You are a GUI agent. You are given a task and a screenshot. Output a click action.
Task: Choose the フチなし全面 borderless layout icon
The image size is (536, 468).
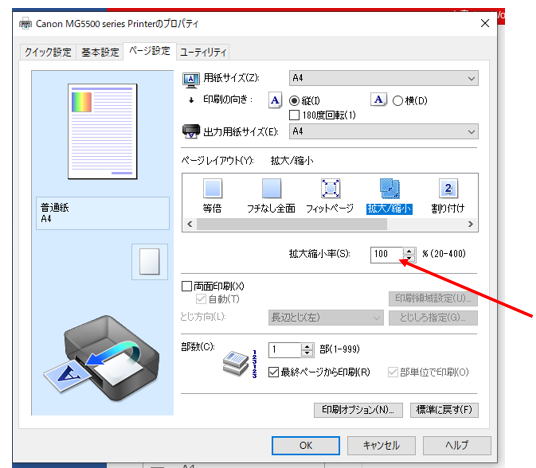272,188
